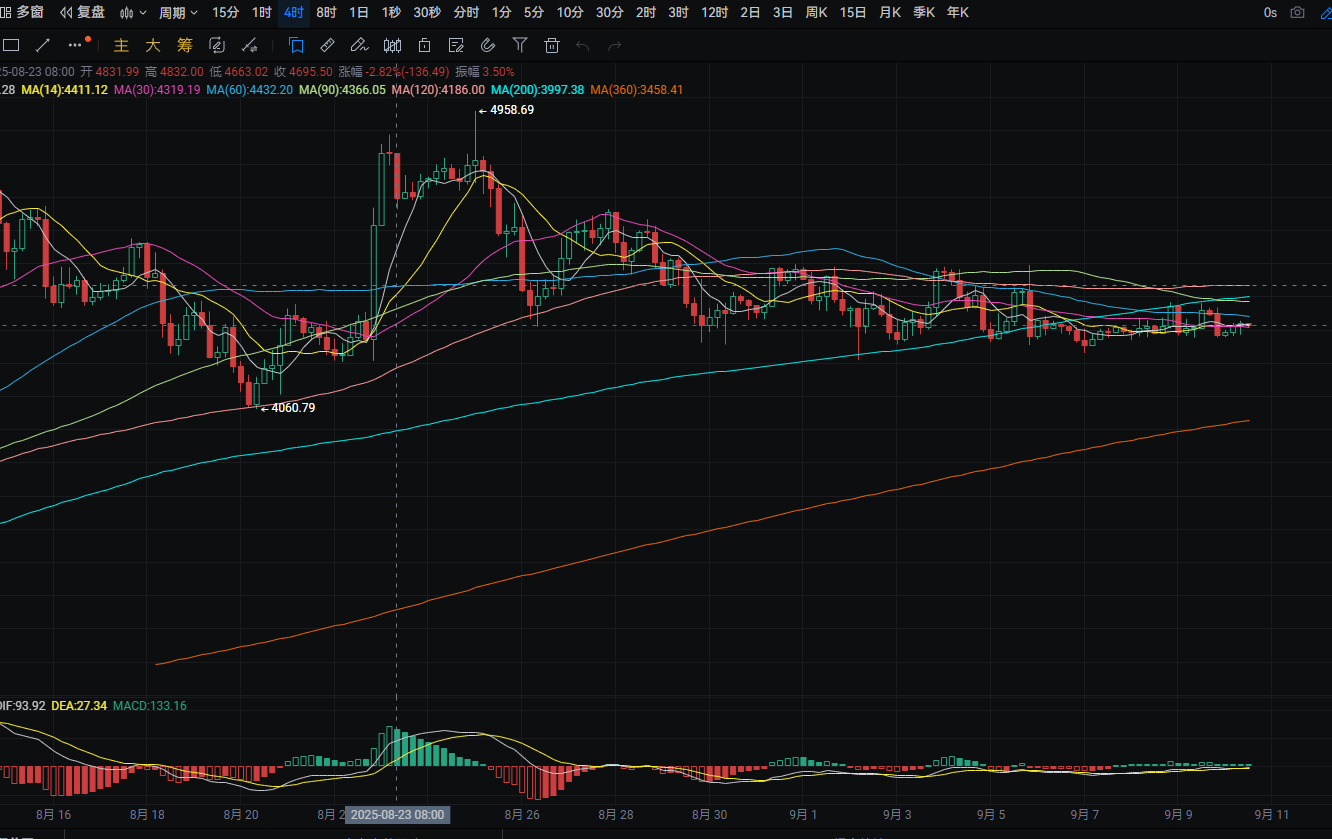Switch to the 3时 timeframe

[678, 13]
